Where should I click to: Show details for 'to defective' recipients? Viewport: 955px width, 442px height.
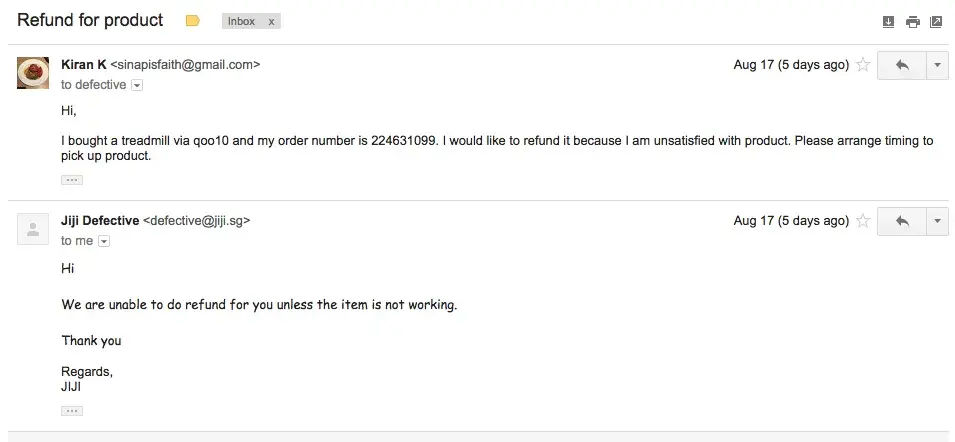tap(137, 86)
